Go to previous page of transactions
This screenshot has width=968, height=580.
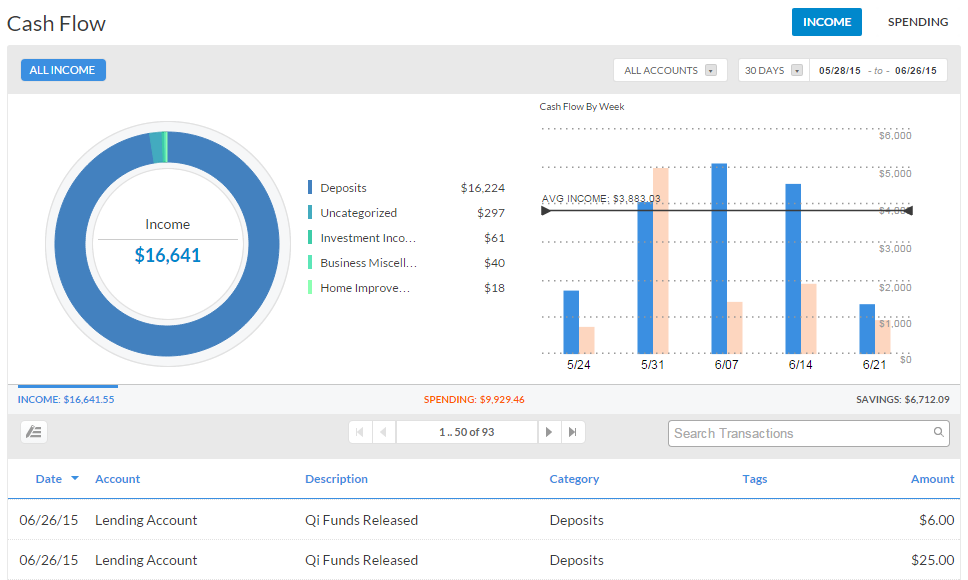coord(384,432)
